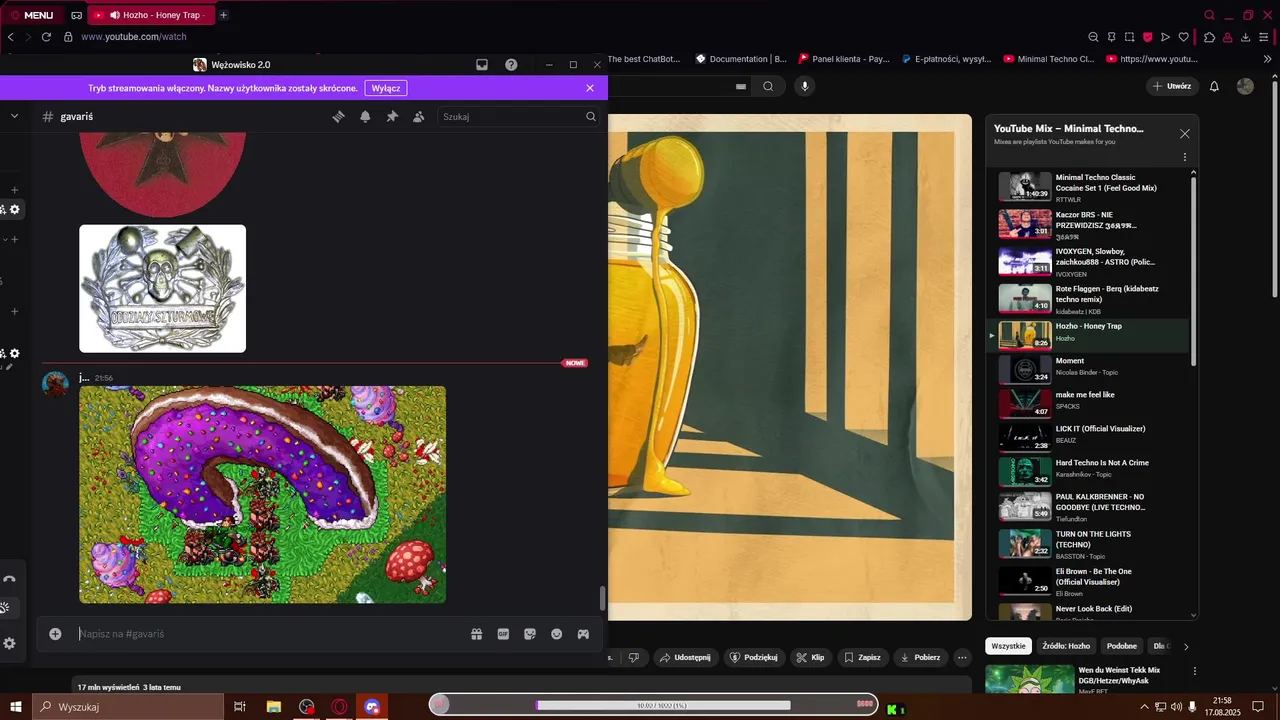Open Documentation bookmark in bookmarks bar
The image size is (1280, 720).
click(x=741, y=59)
